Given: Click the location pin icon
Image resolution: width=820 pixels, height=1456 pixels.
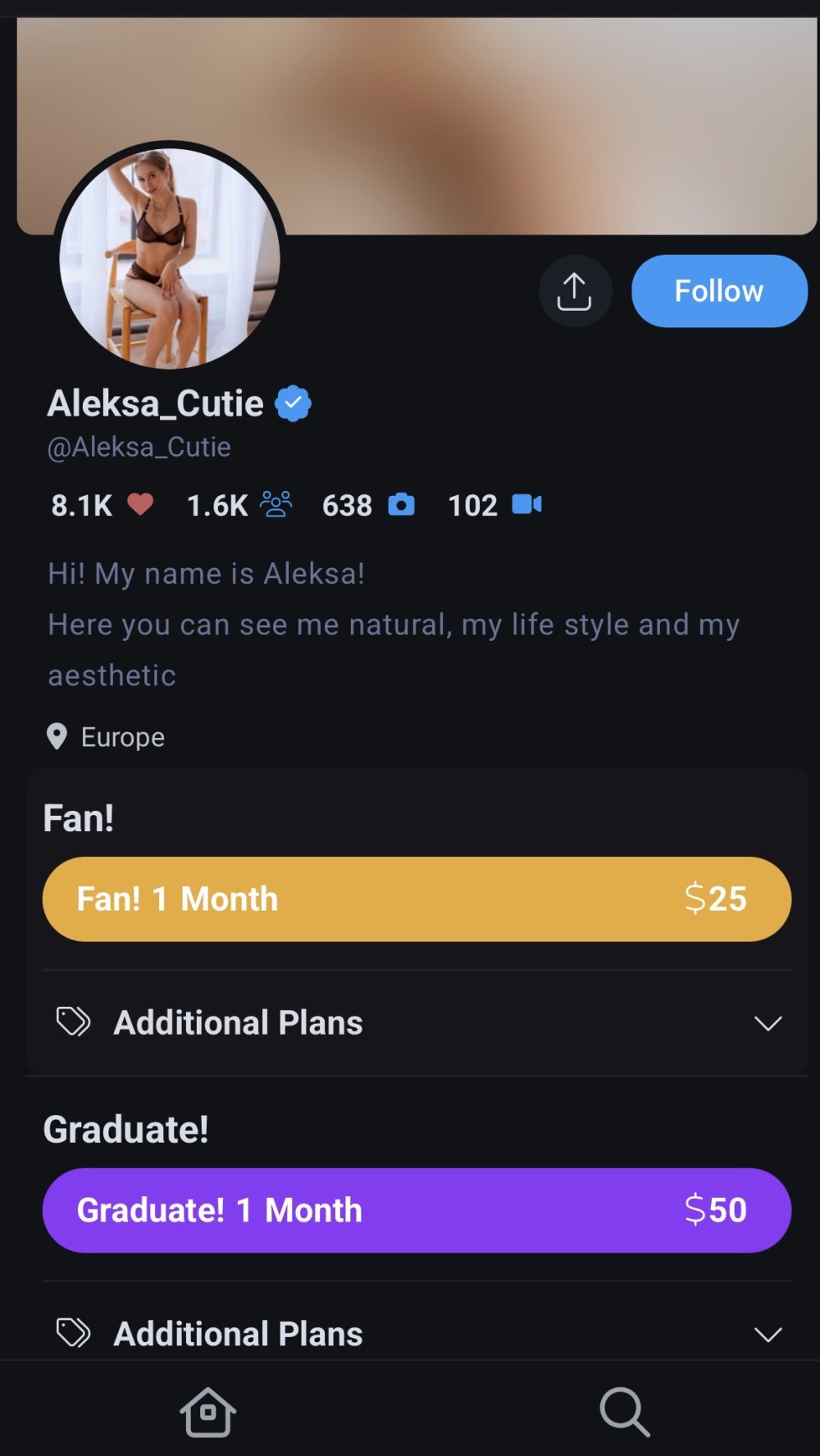Looking at the screenshot, I should [x=57, y=736].
